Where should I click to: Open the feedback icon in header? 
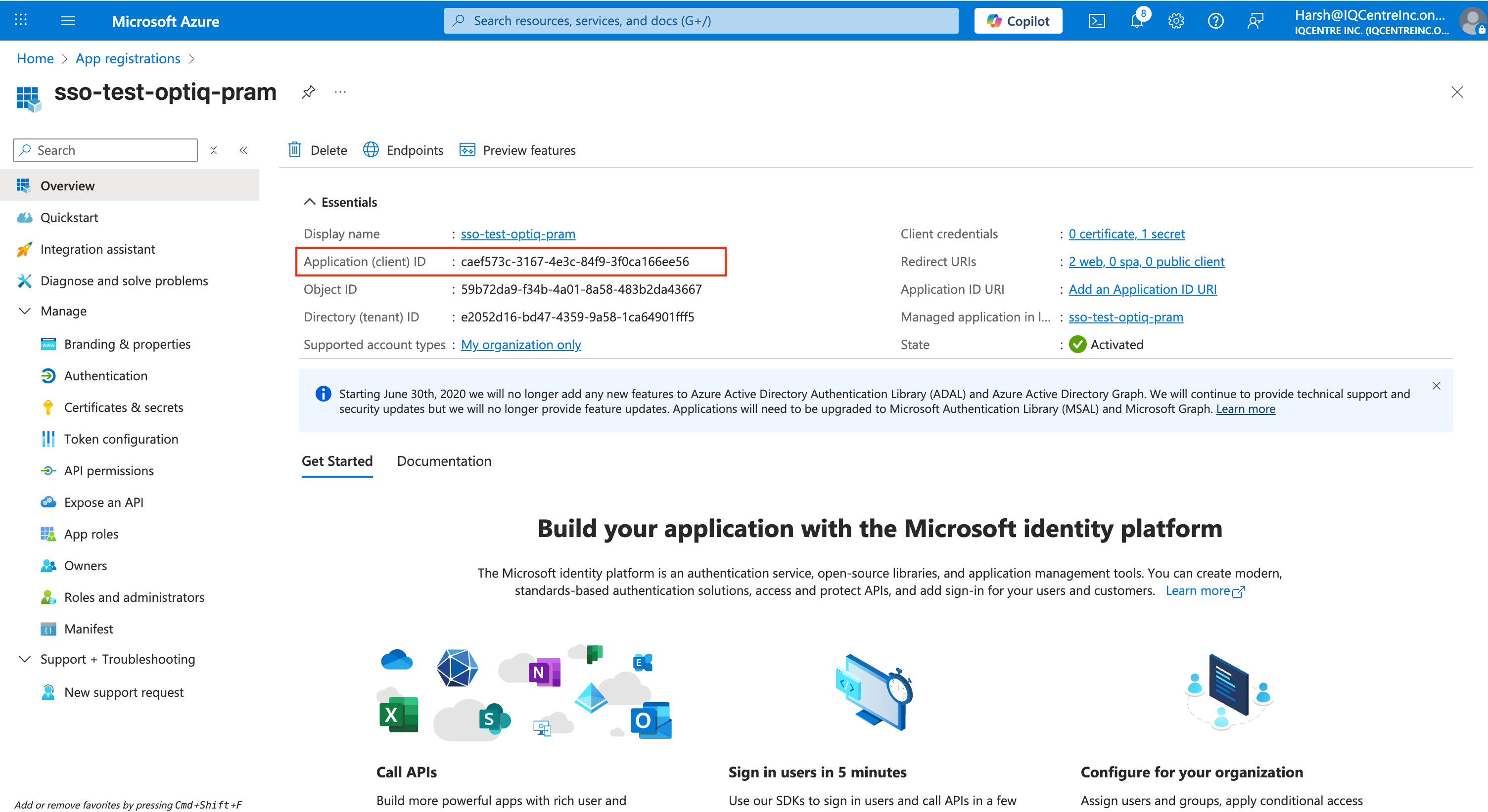click(x=1255, y=21)
